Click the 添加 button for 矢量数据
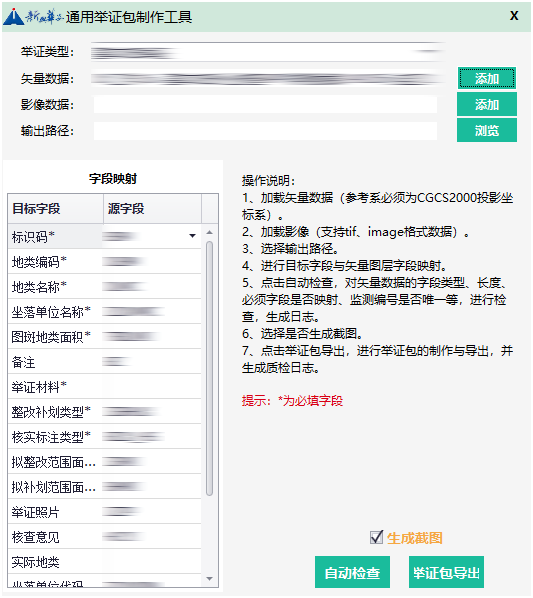Viewport: 533px width, 598px height. pyautogui.click(x=487, y=78)
